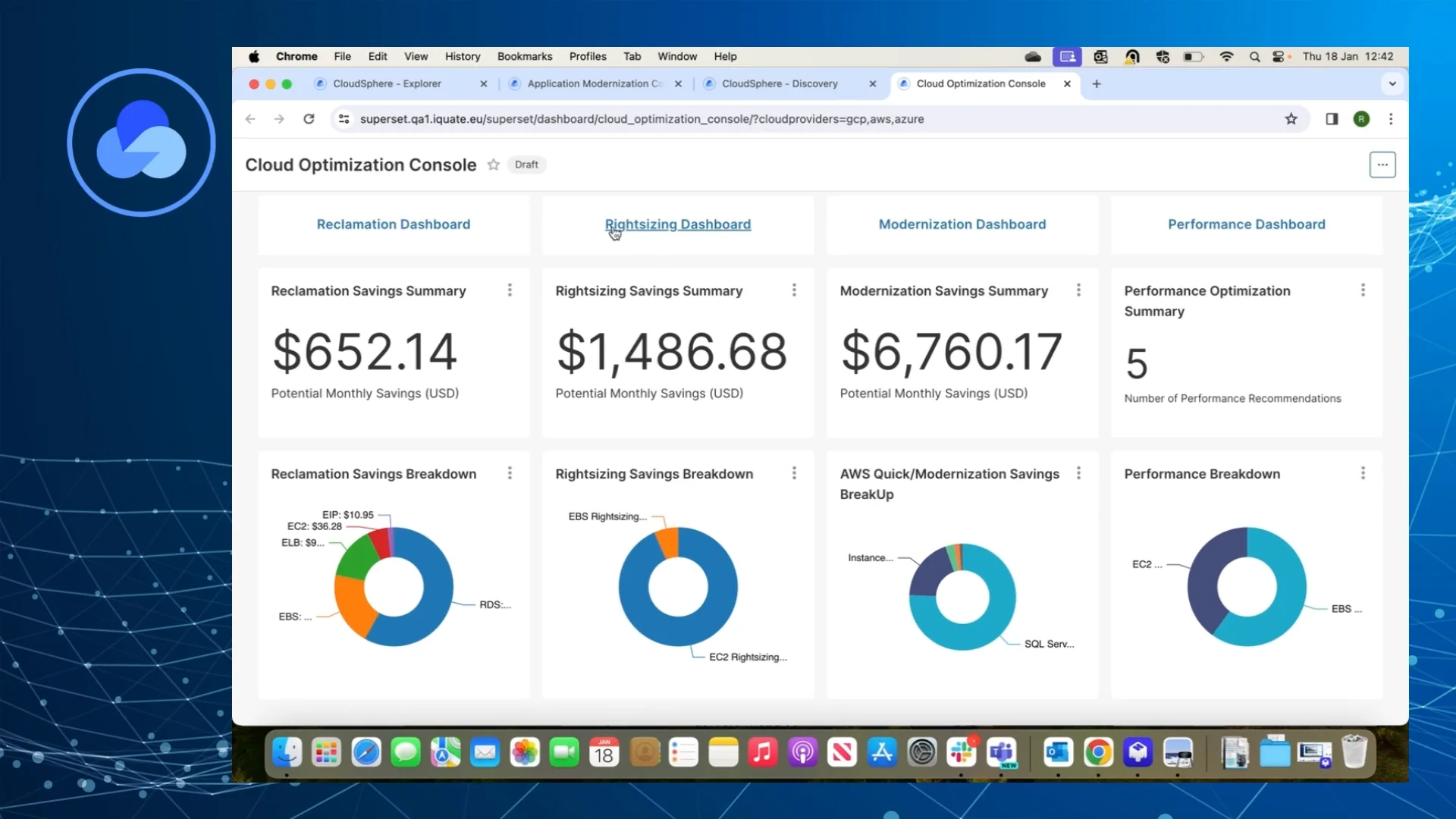Click the address bar URL field
This screenshot has height=819, width=1456.
pyautogui.click(x=819, y=119)
